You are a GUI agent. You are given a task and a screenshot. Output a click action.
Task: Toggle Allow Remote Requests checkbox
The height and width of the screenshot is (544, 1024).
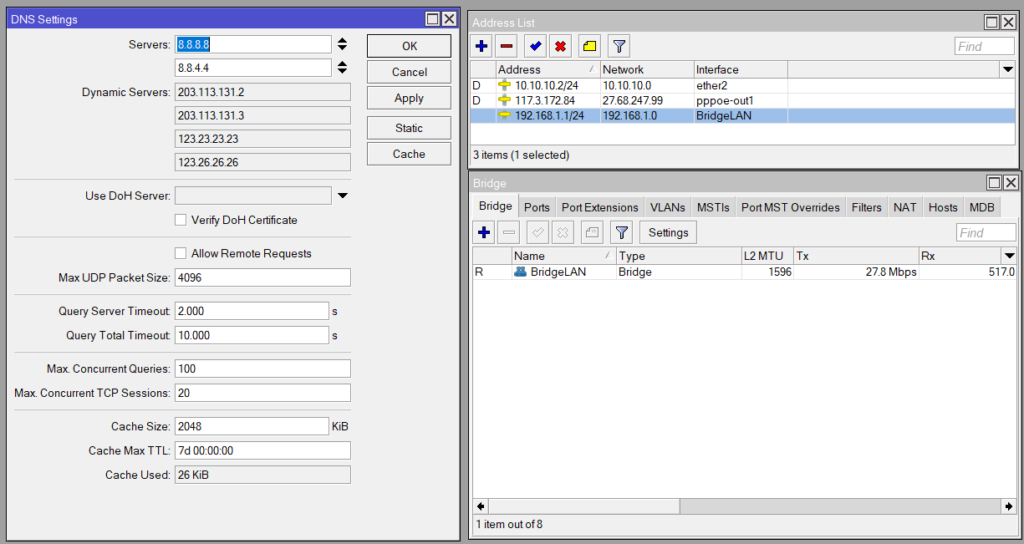tap(181, 254)
